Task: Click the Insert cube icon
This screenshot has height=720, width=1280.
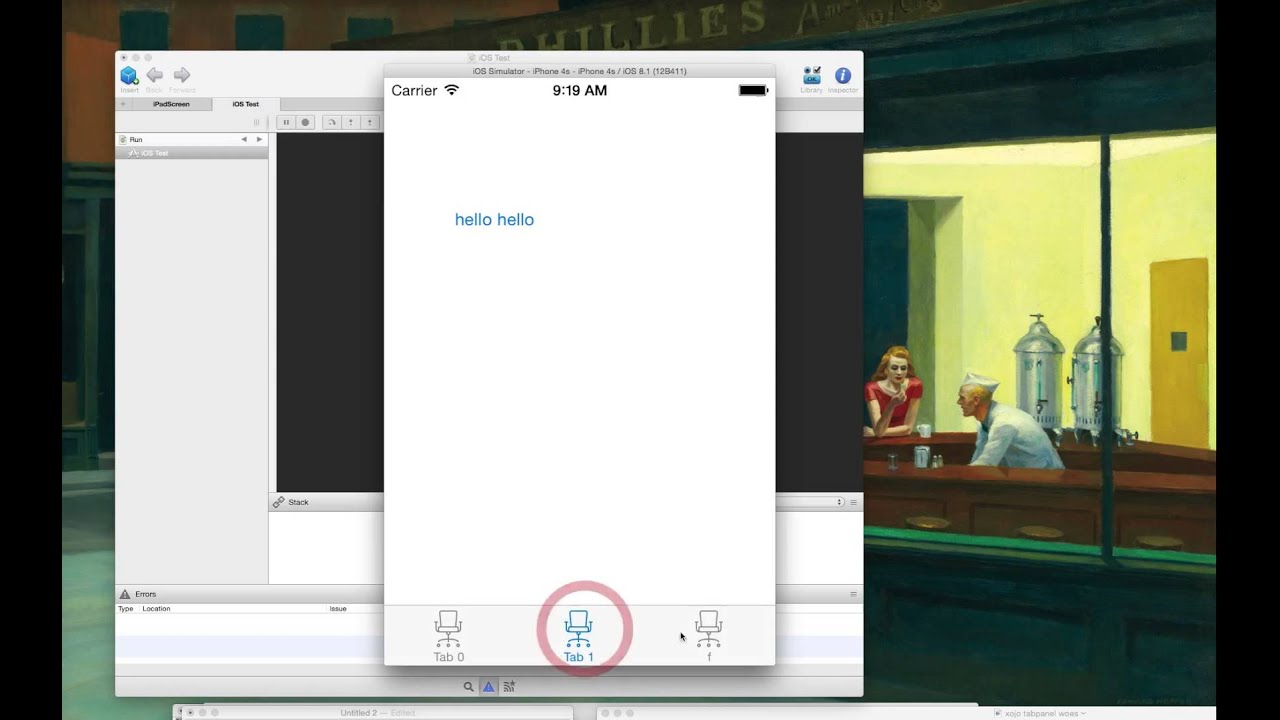Action: tap(129, 76)
